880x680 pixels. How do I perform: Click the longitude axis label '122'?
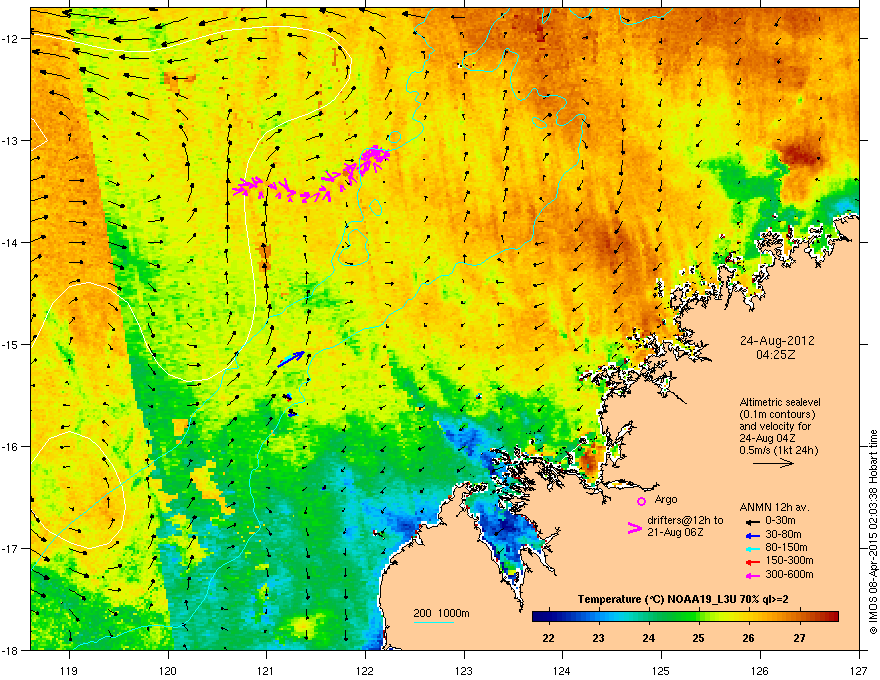point(365,670)
